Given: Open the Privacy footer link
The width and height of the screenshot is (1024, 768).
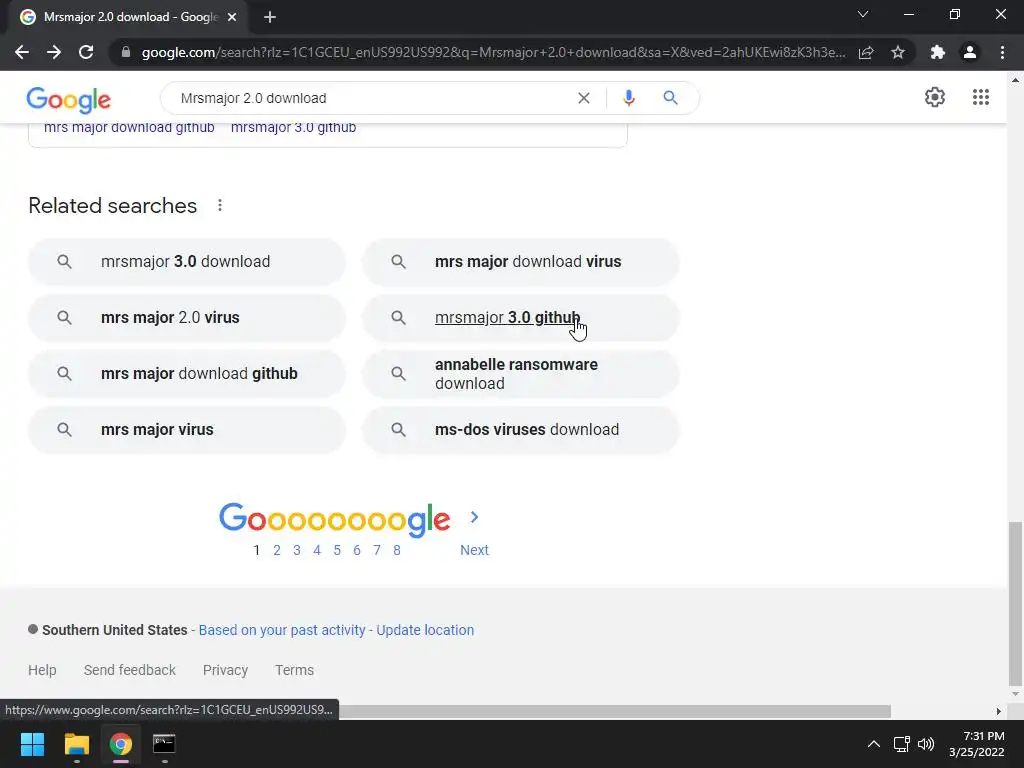Looking at the screenshot, I should pyautogui.click(x=225, y=670).
